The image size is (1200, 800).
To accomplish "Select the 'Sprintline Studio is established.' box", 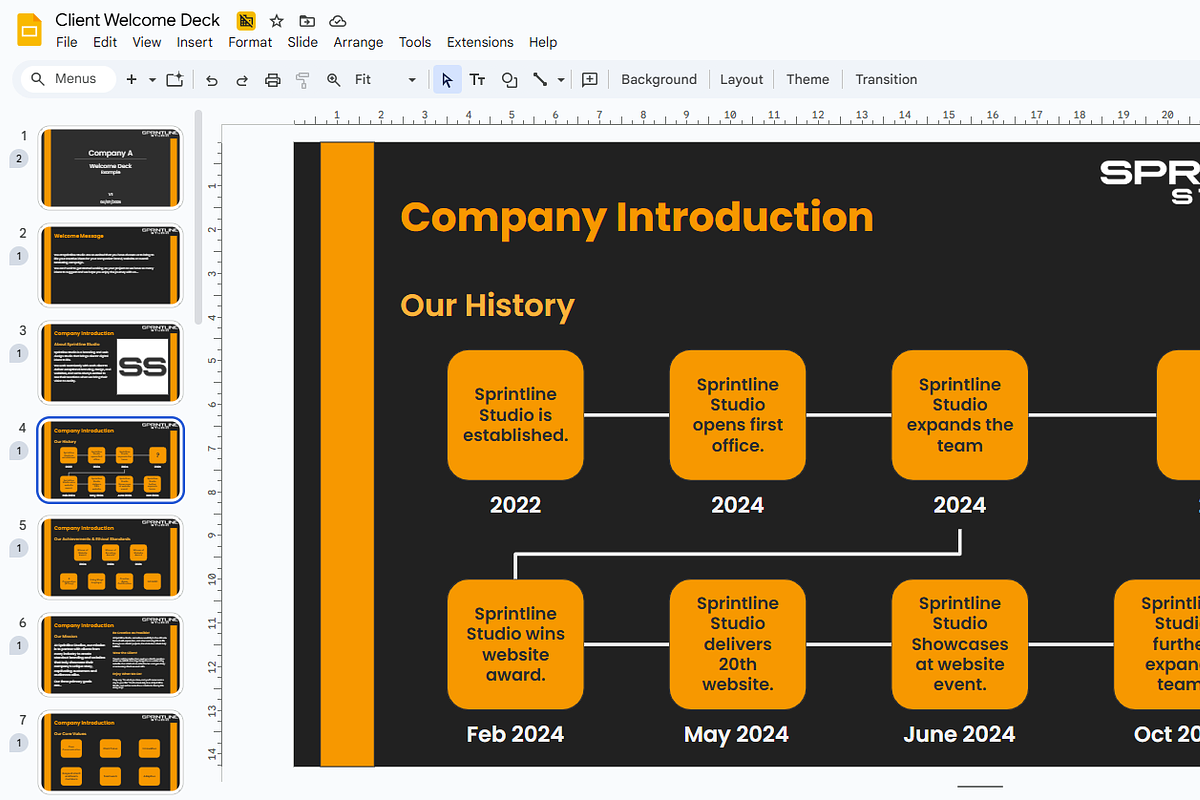I will point(515,415).
